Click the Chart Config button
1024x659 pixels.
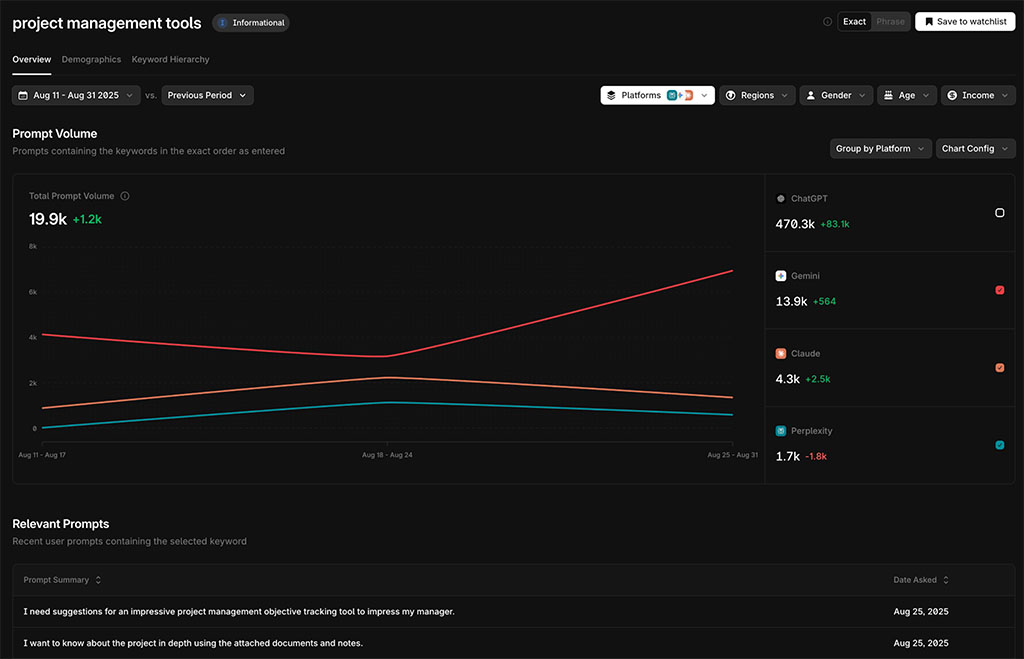(x=975, y=148)
